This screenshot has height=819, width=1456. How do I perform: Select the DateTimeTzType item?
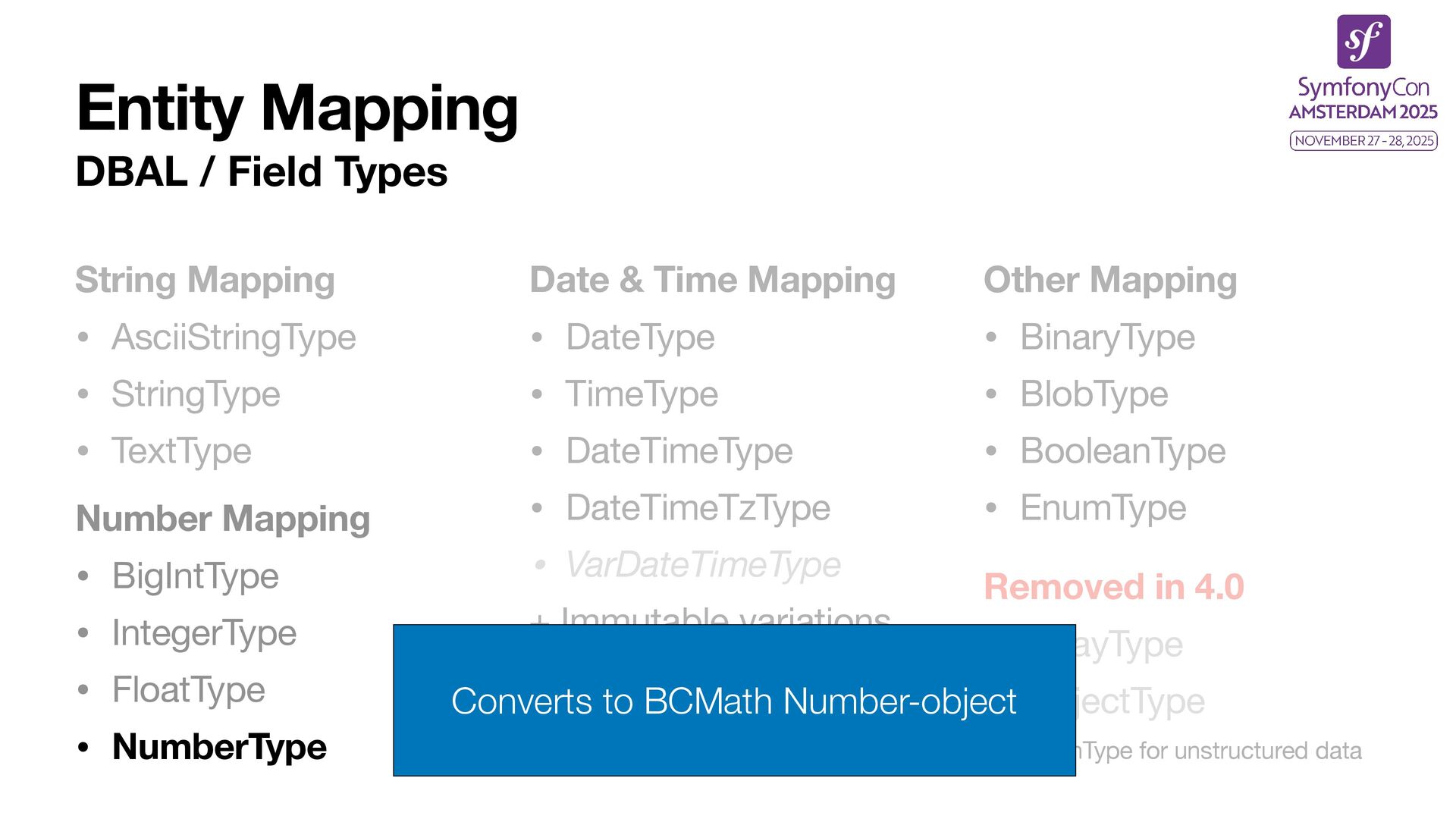[698, 508]
